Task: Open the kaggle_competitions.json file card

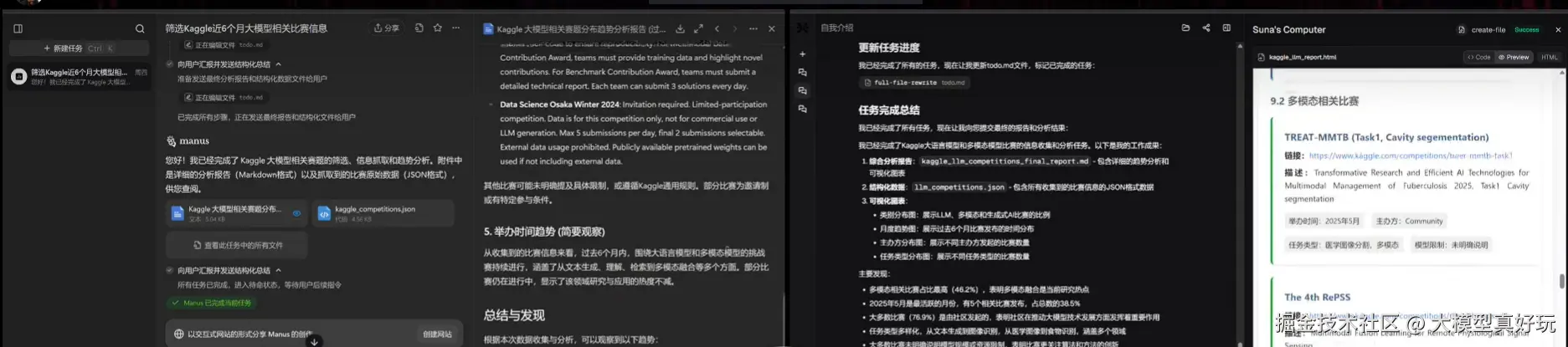Action: pos(383,213)
